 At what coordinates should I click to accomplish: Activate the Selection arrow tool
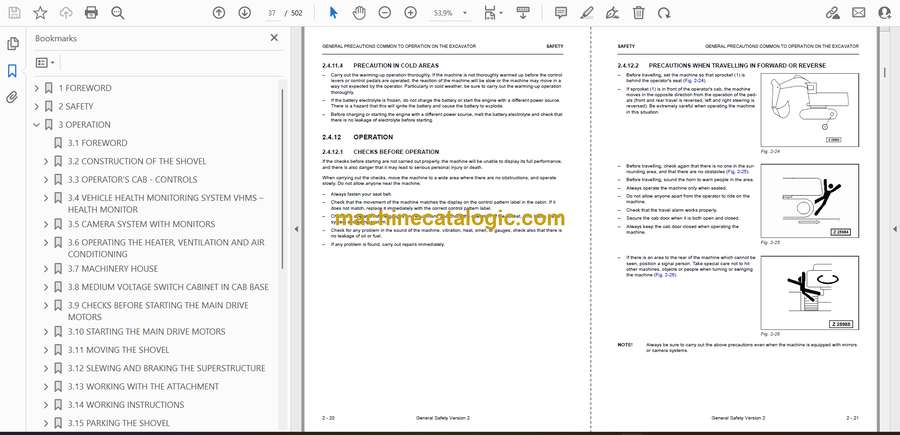(333, 13)
